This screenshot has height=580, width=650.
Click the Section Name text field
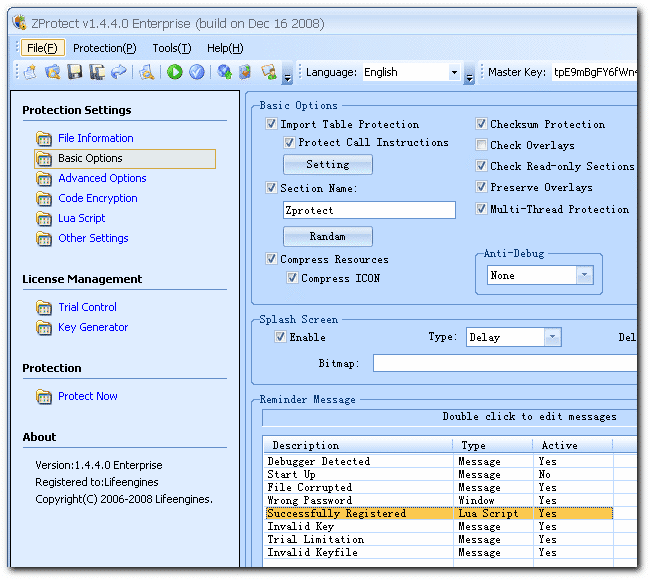tap(369, 211)
